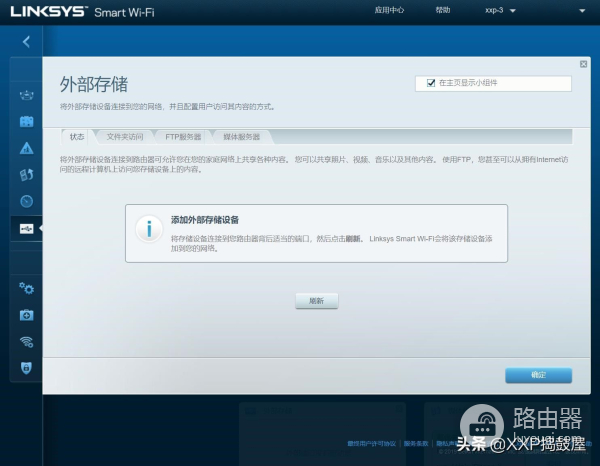This screenshot has height=466, width=600.
Task: Switch to the 状态 tab
Action: click(x=77, y=137)
